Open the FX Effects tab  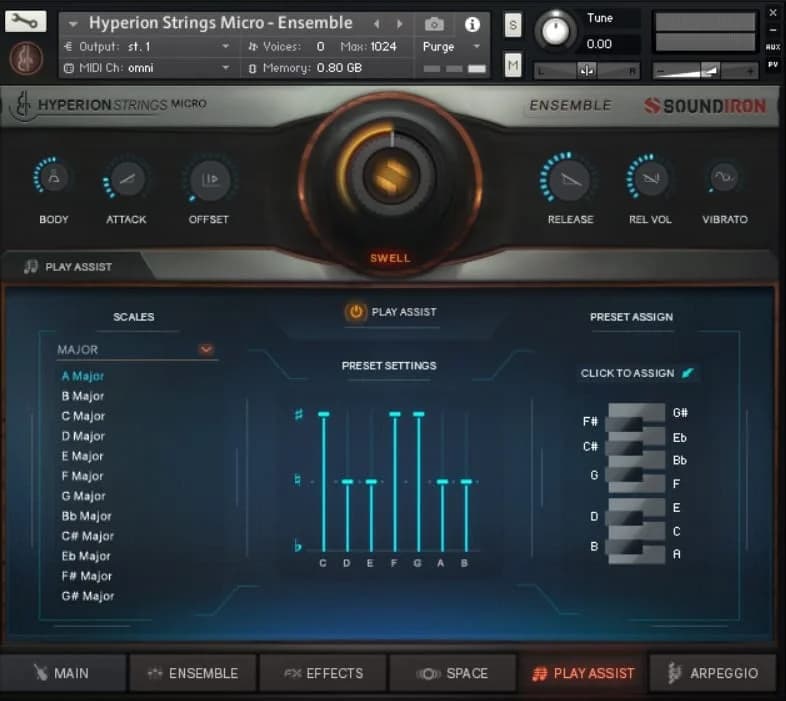click(323, 673)
